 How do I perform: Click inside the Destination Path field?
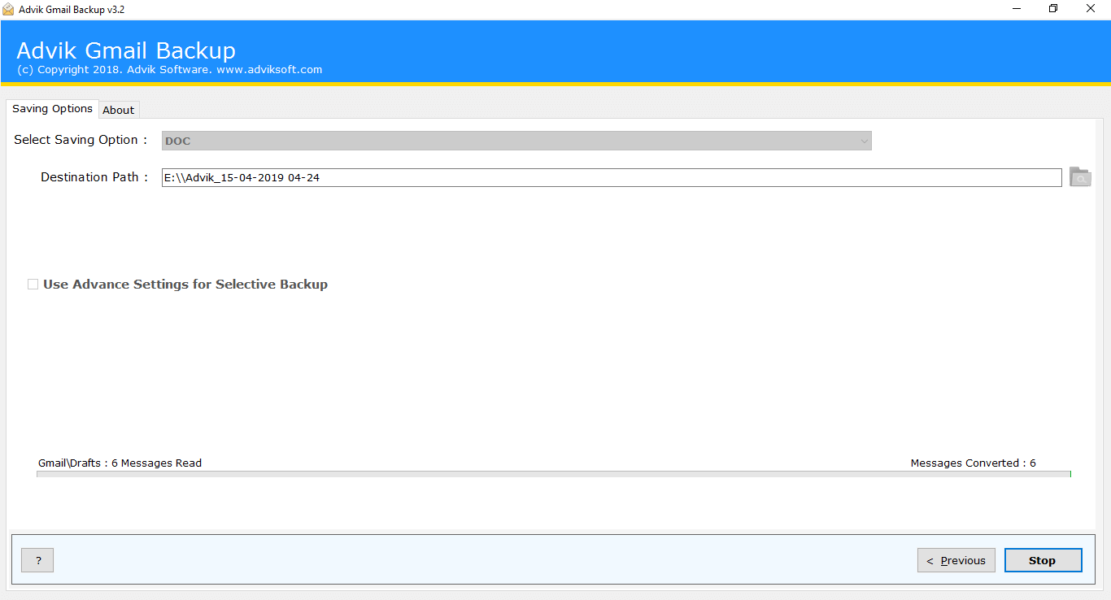(611, 177)
